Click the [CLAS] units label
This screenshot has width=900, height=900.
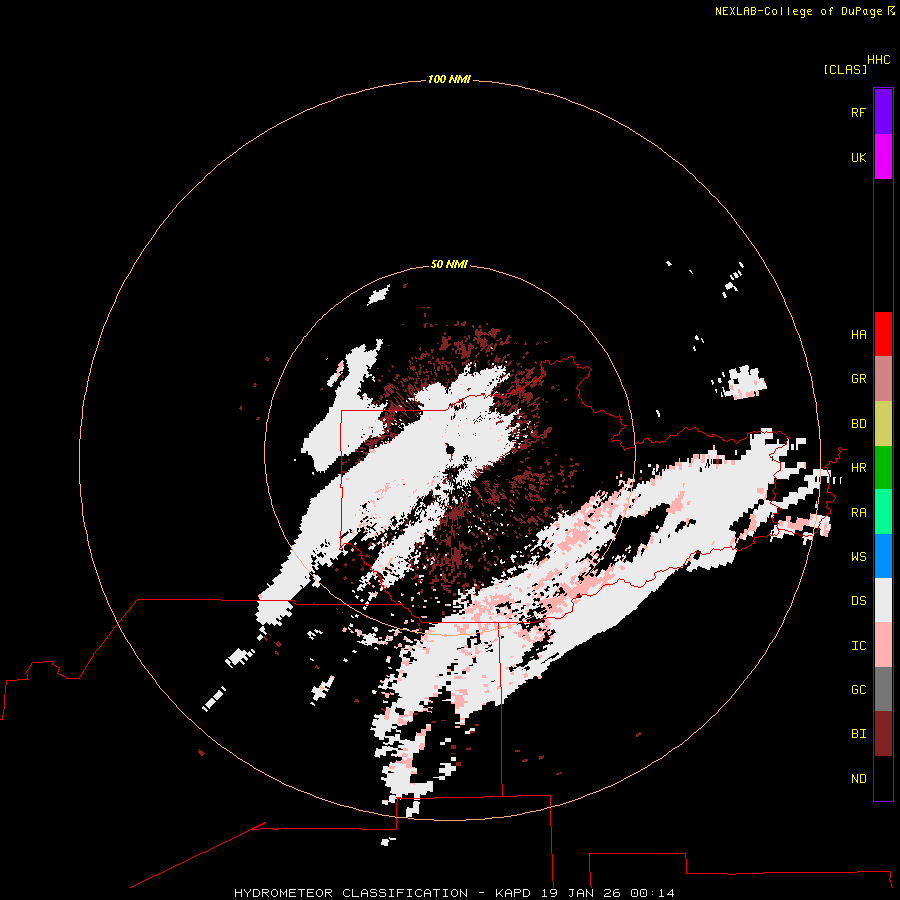[x=845, y=69]
